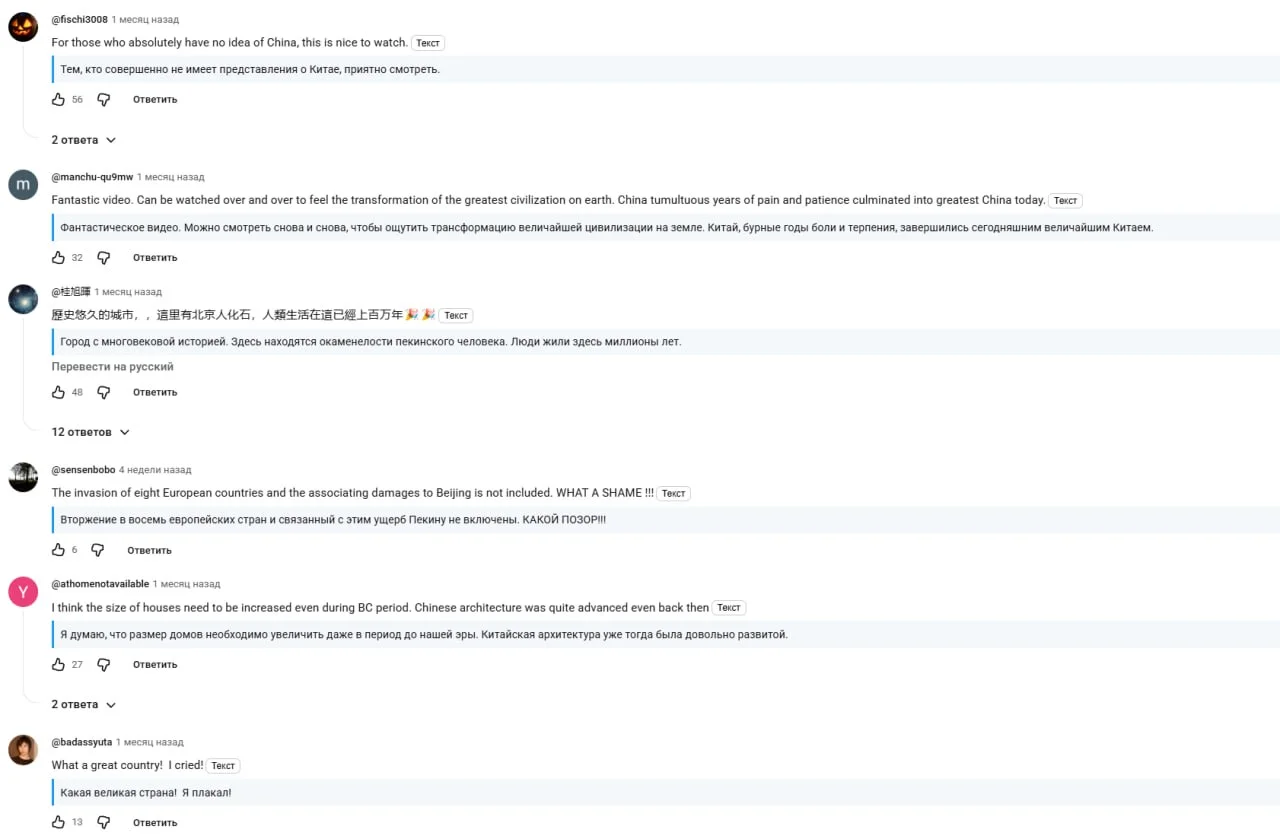1280x839 pixels.
Task: Expand the 12 ответов replies thread
Action: 91,433
